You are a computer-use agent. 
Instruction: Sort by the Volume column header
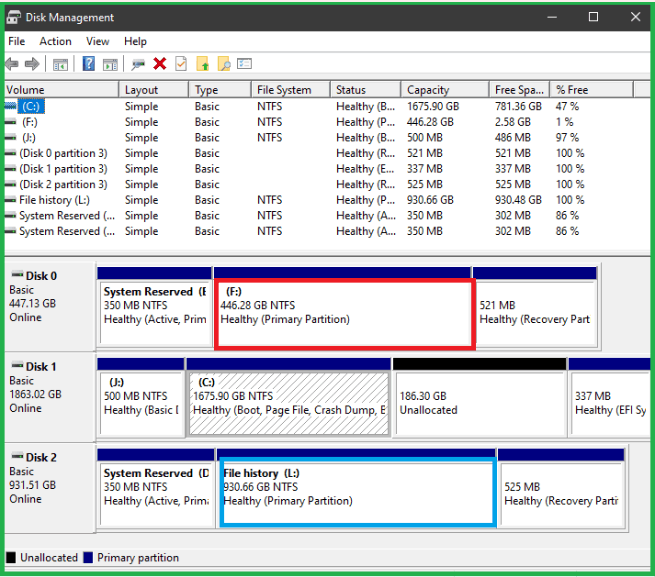(61, 90)
